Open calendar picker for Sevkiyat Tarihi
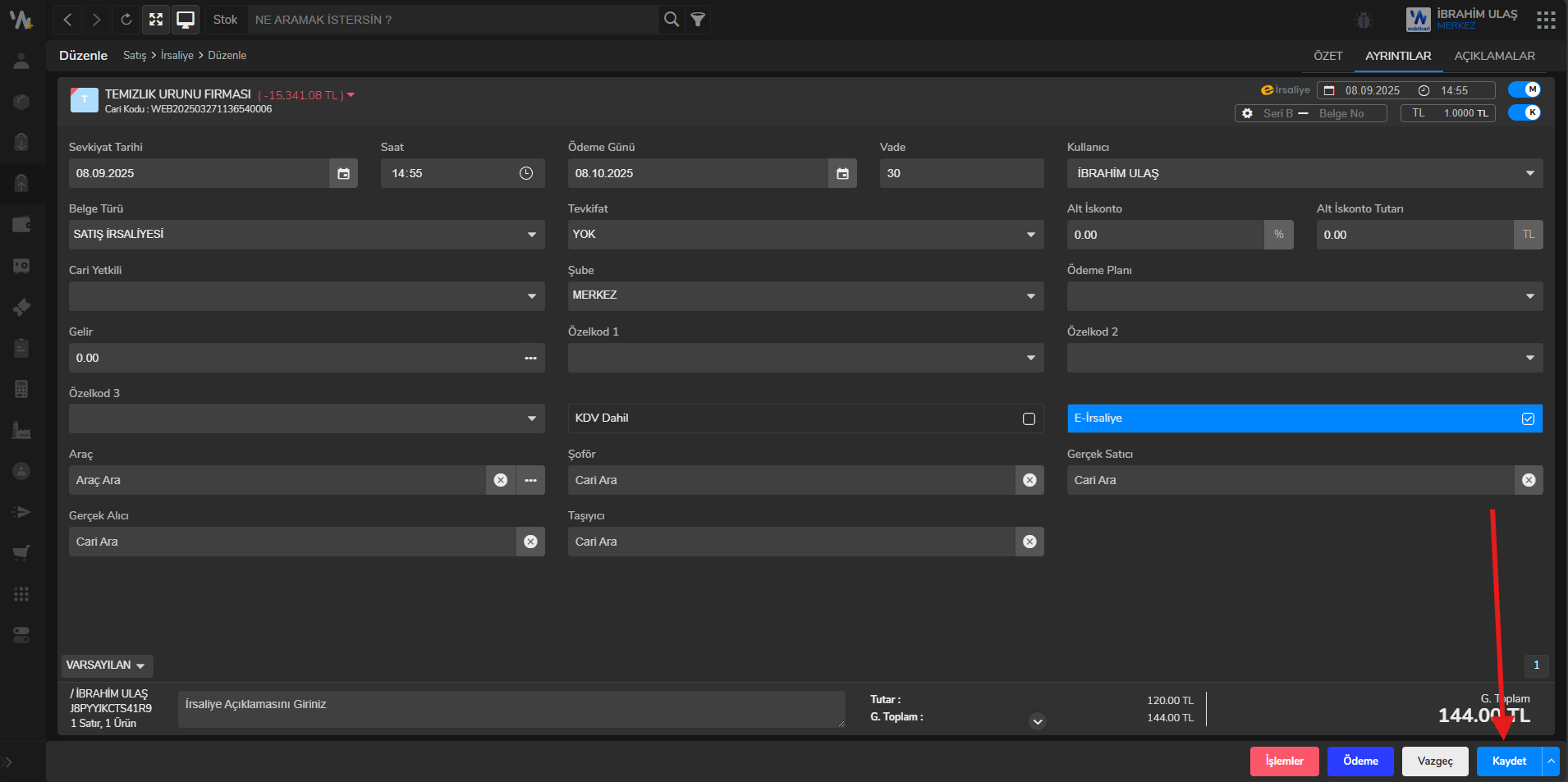 coord(343,173)
